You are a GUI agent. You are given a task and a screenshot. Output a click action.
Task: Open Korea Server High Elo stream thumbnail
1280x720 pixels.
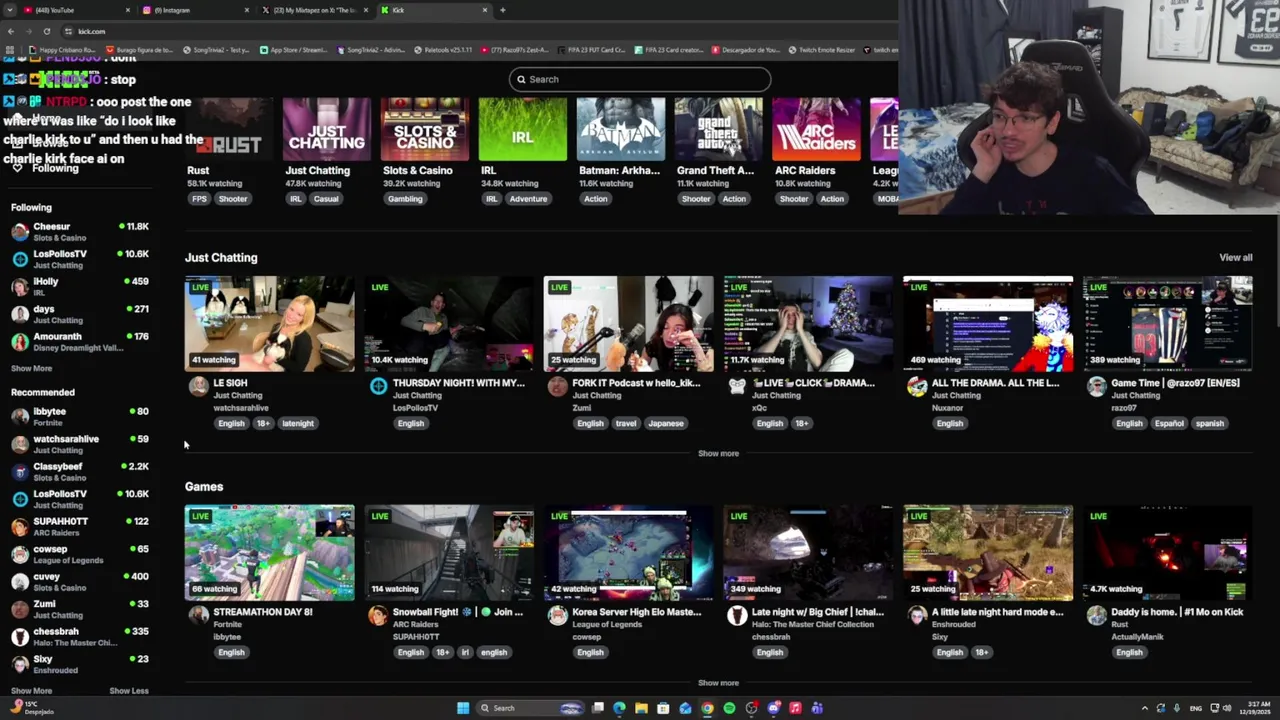(x=628, y=553)
